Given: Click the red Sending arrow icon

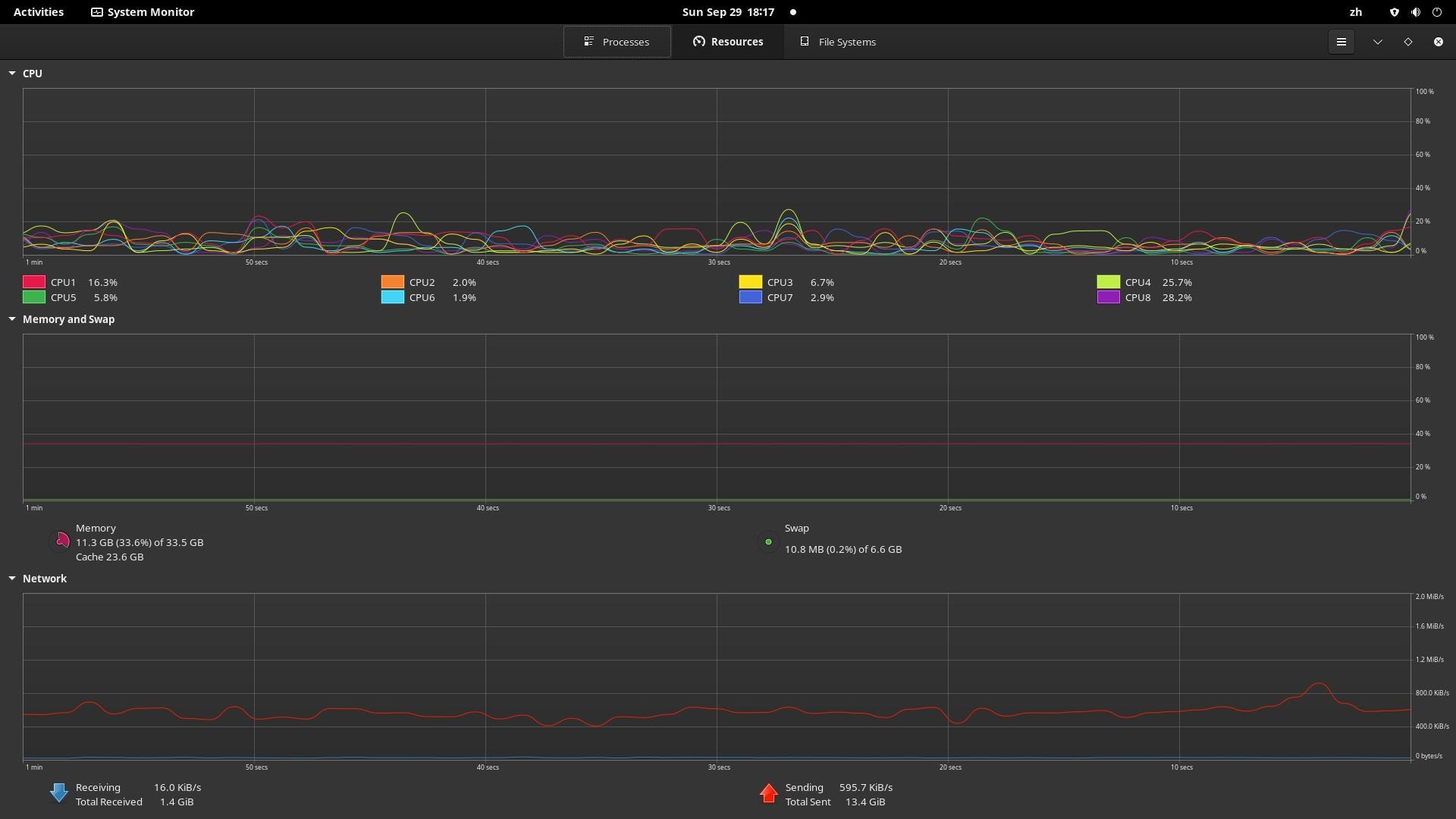Looking at the screenshot, I should [x=768, y=793].
